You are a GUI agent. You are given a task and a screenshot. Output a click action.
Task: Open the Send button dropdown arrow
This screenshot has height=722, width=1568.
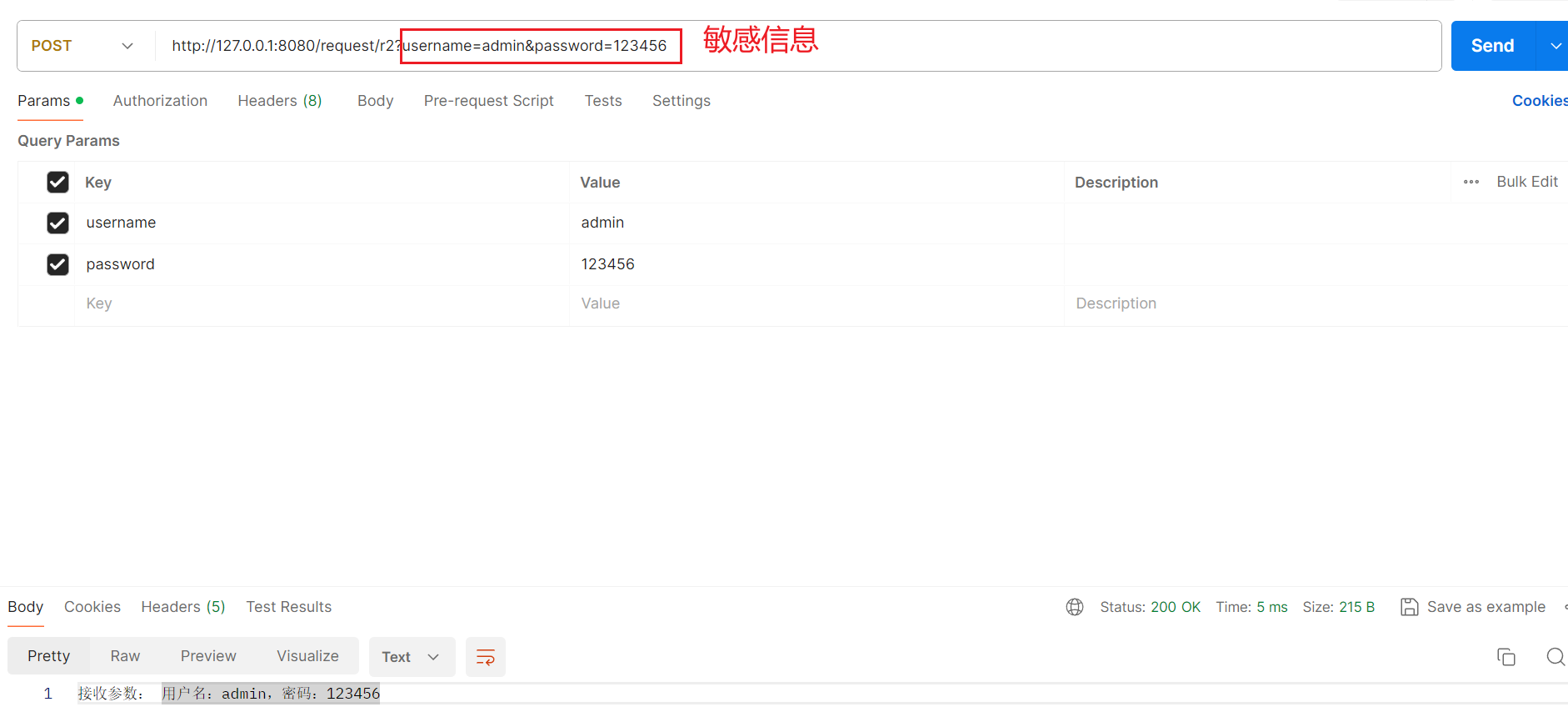click(1555, 46)
